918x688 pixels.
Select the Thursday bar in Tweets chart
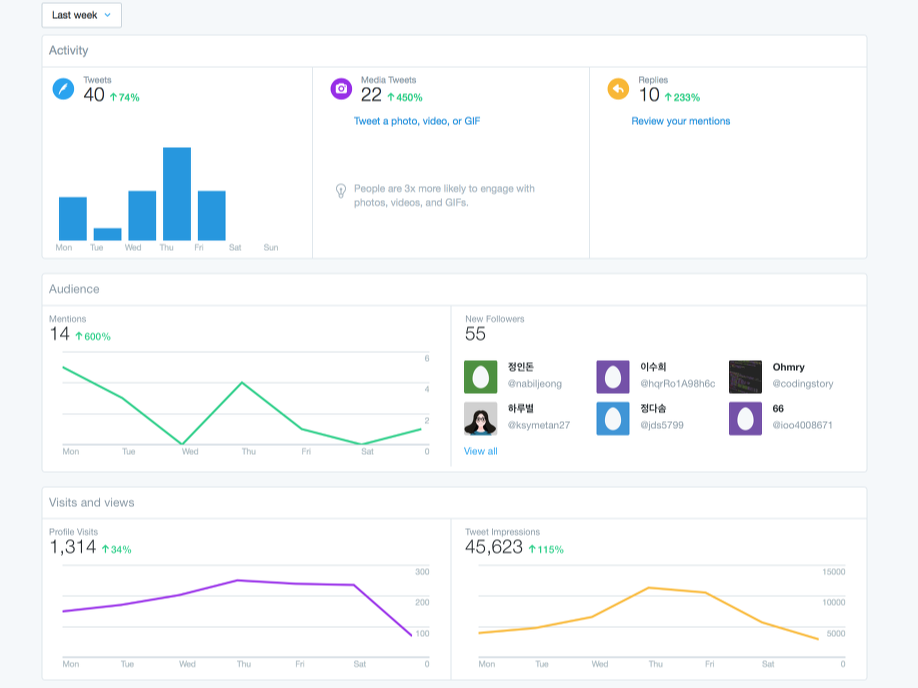click(177, 194)
